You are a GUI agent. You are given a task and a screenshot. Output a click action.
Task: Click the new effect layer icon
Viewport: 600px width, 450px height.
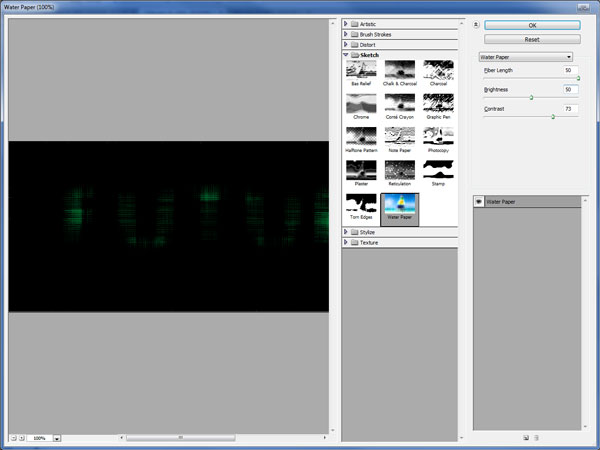click(x=526, y=437)
